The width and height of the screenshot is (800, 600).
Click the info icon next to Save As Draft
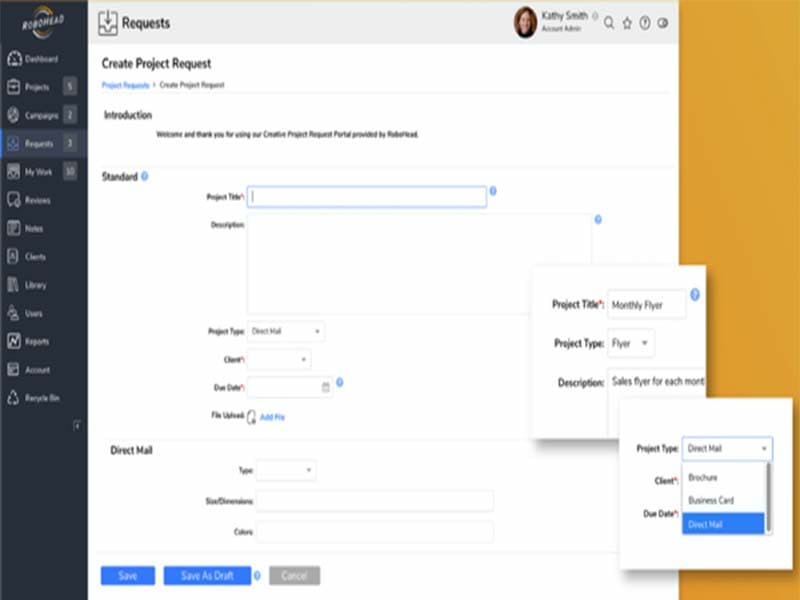[257, 576]
